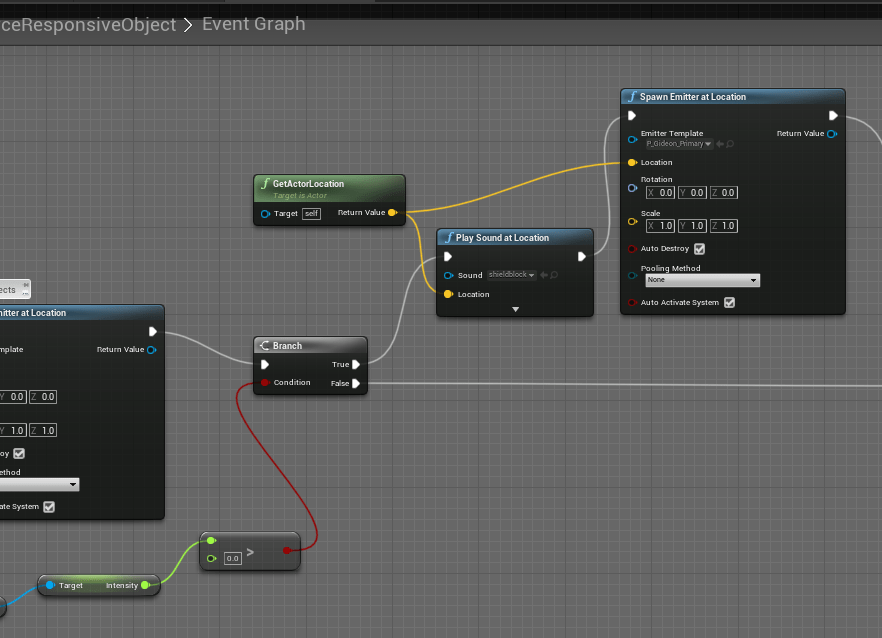Click the Branch node False output pin
882x638 pixels.
point(356,383)
